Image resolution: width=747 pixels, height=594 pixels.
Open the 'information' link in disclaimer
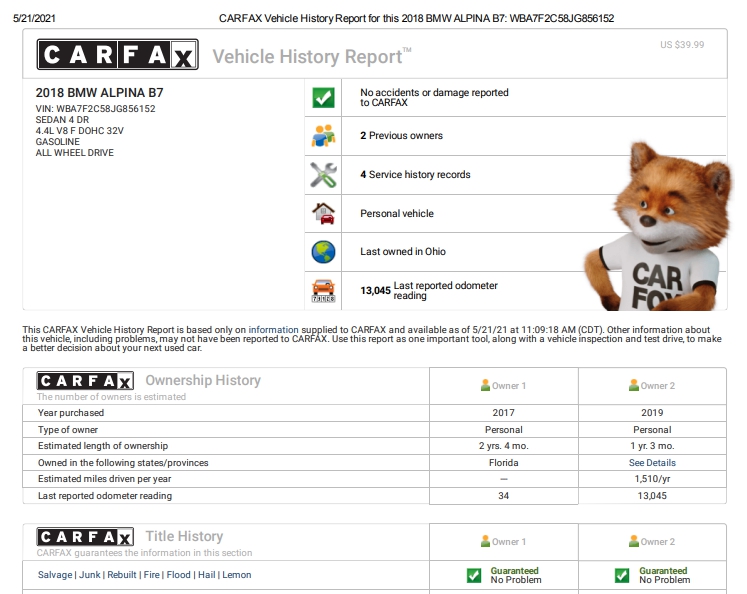[x=273, y=330]
